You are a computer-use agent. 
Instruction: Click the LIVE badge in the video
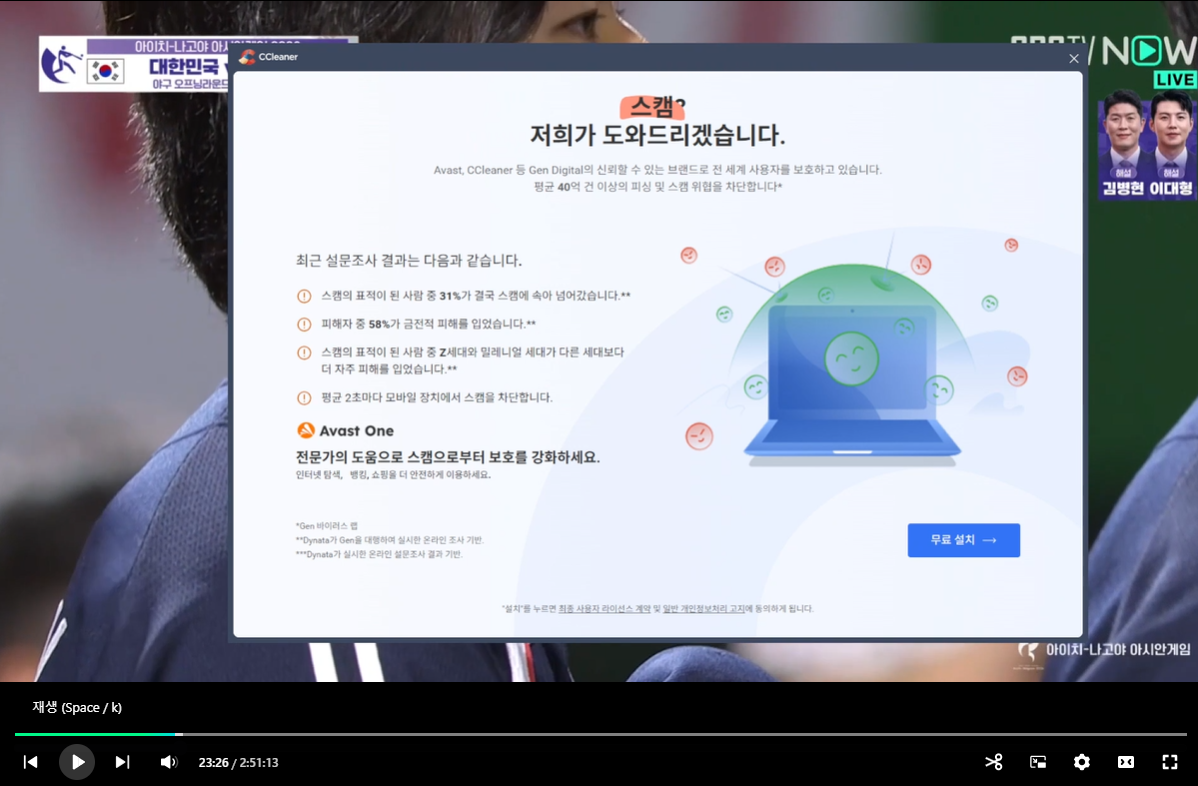tap(1174, 79)
